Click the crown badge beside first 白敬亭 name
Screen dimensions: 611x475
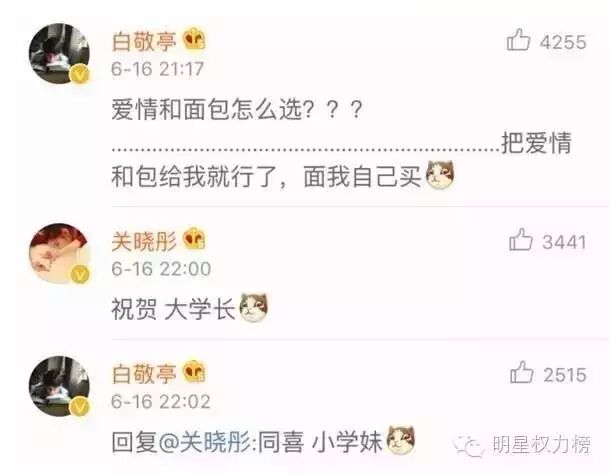coord(194,39)
